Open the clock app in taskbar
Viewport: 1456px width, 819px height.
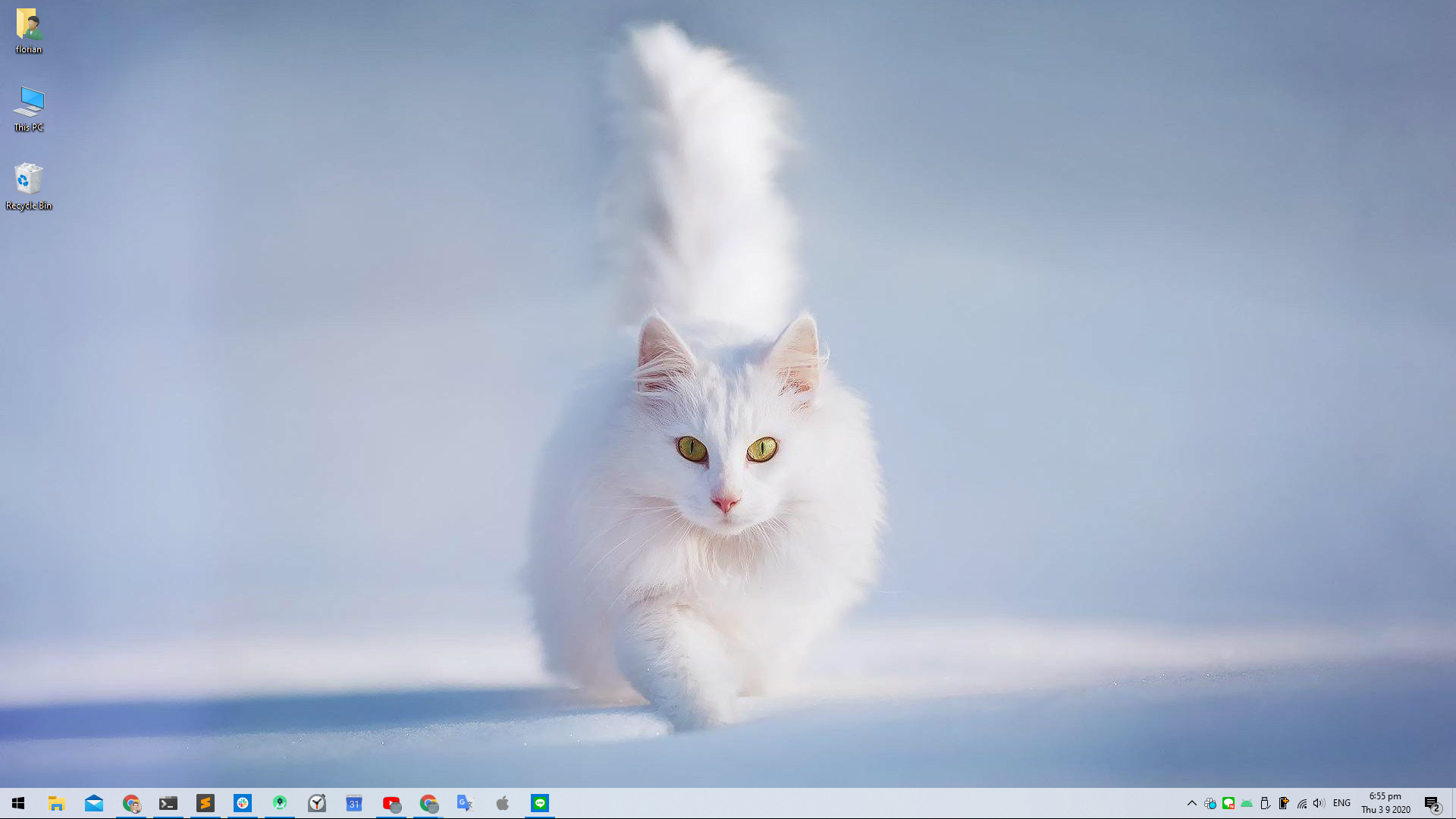pyautogui.click(x=317, y=803)
